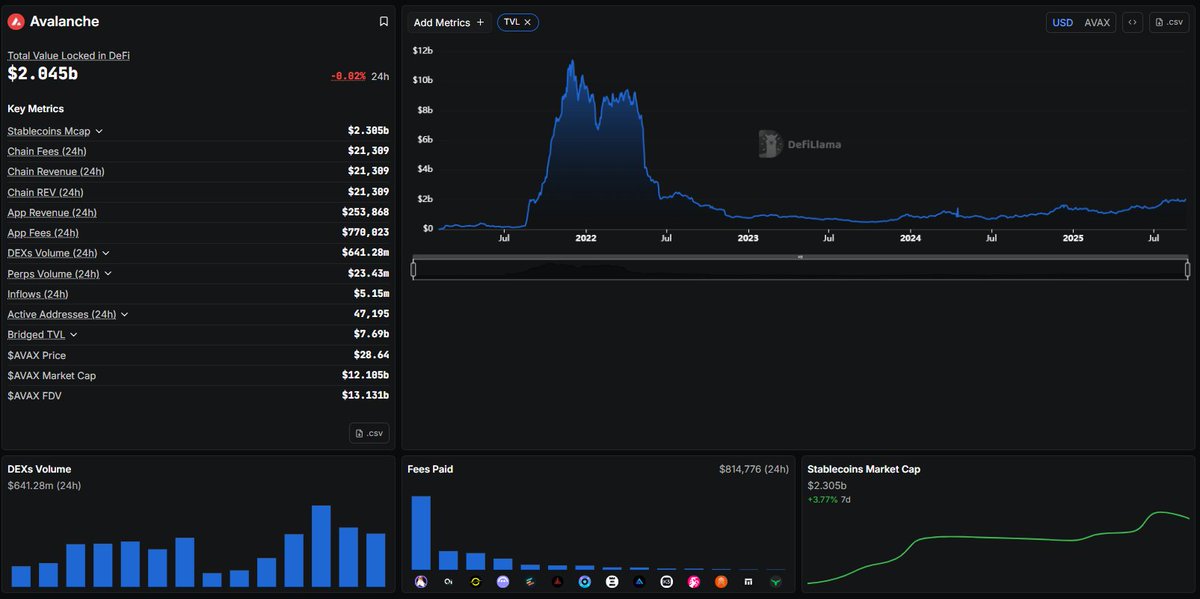Open the embed code icon on chart
1200x599 pixels.
pyautogui.click(x=1132, y=22)
